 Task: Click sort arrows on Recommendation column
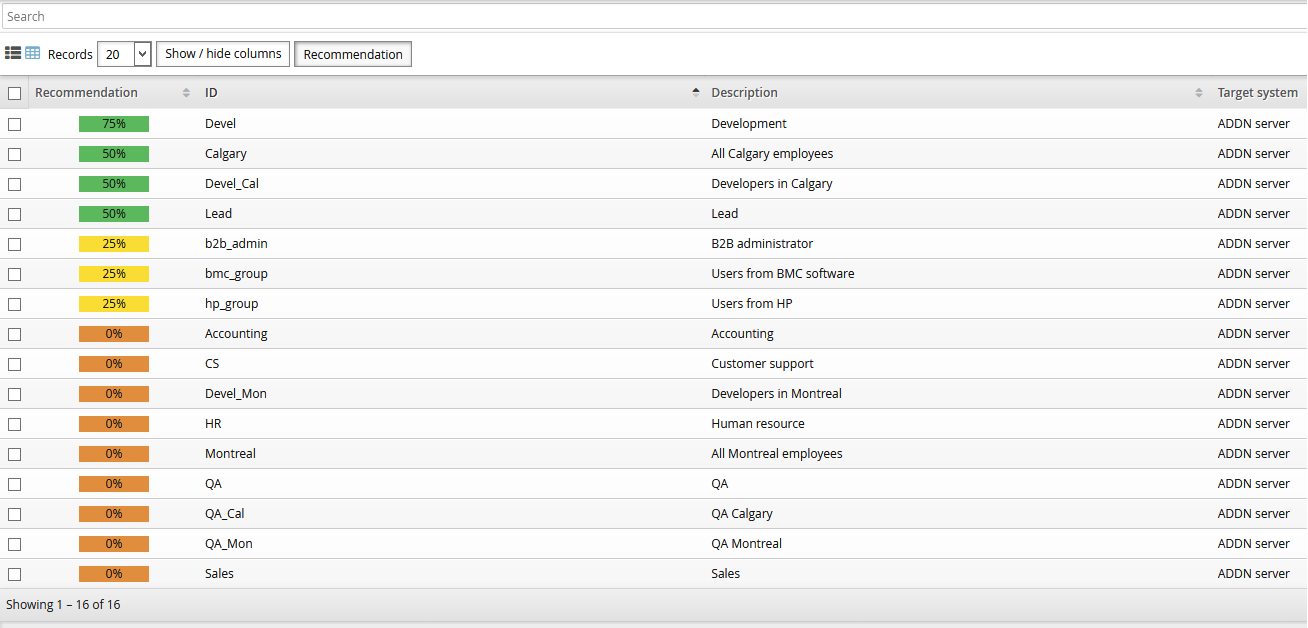point(186,93)
